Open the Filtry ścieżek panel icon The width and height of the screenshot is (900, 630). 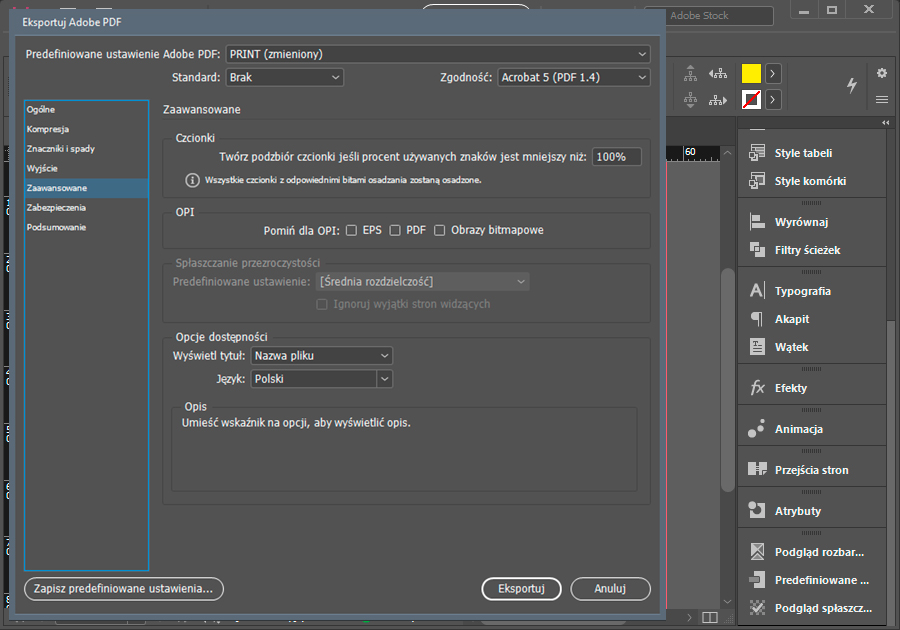click(x=757, y=250)
